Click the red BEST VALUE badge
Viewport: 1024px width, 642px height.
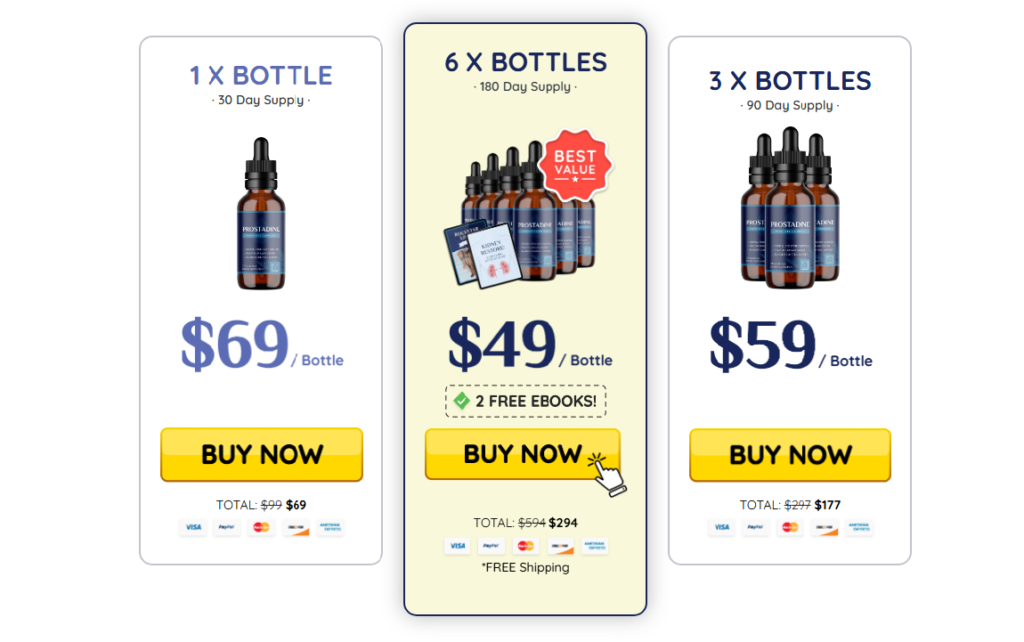[x=575, y=165]
